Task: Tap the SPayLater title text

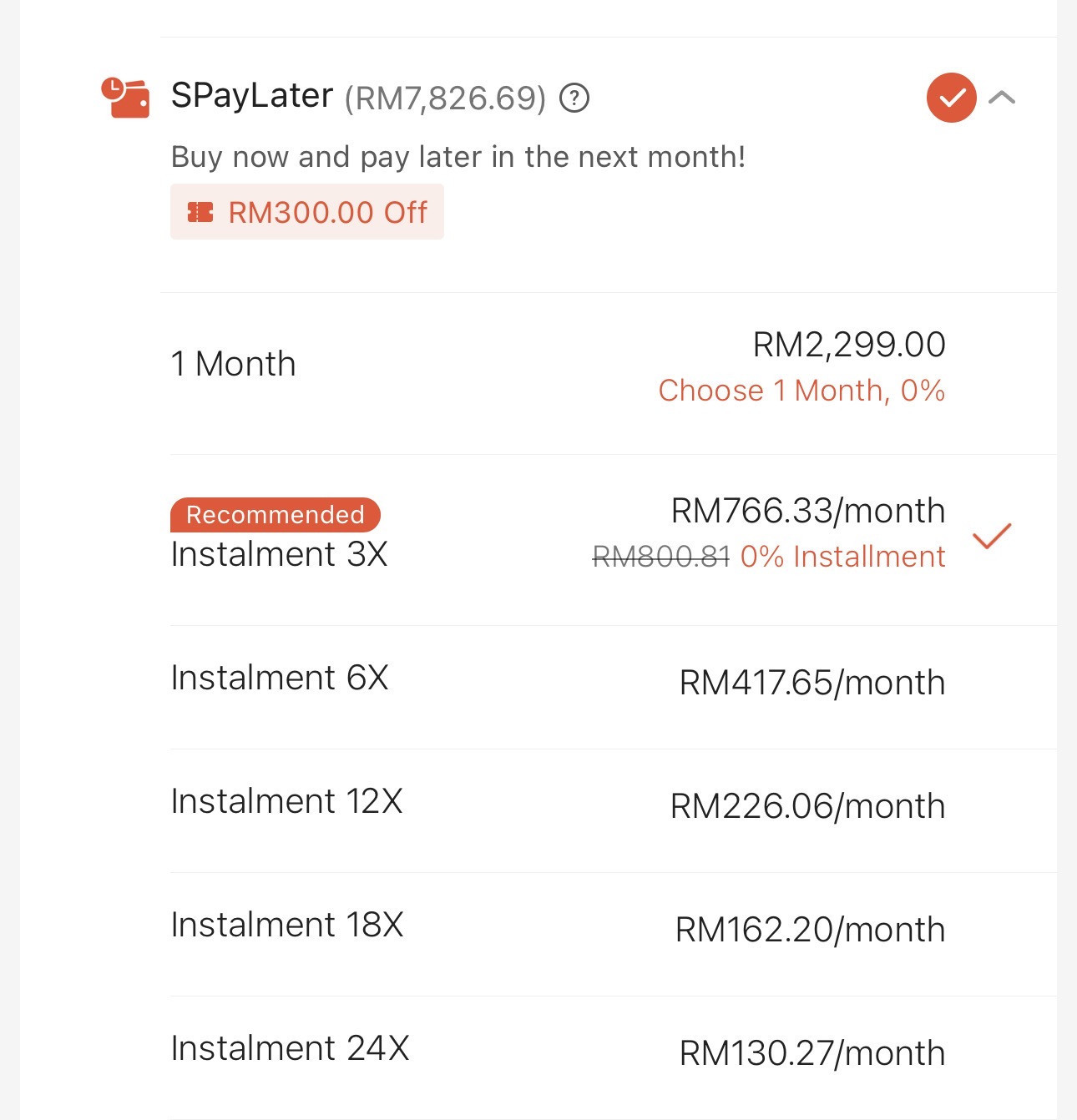Action: [252, 96]
